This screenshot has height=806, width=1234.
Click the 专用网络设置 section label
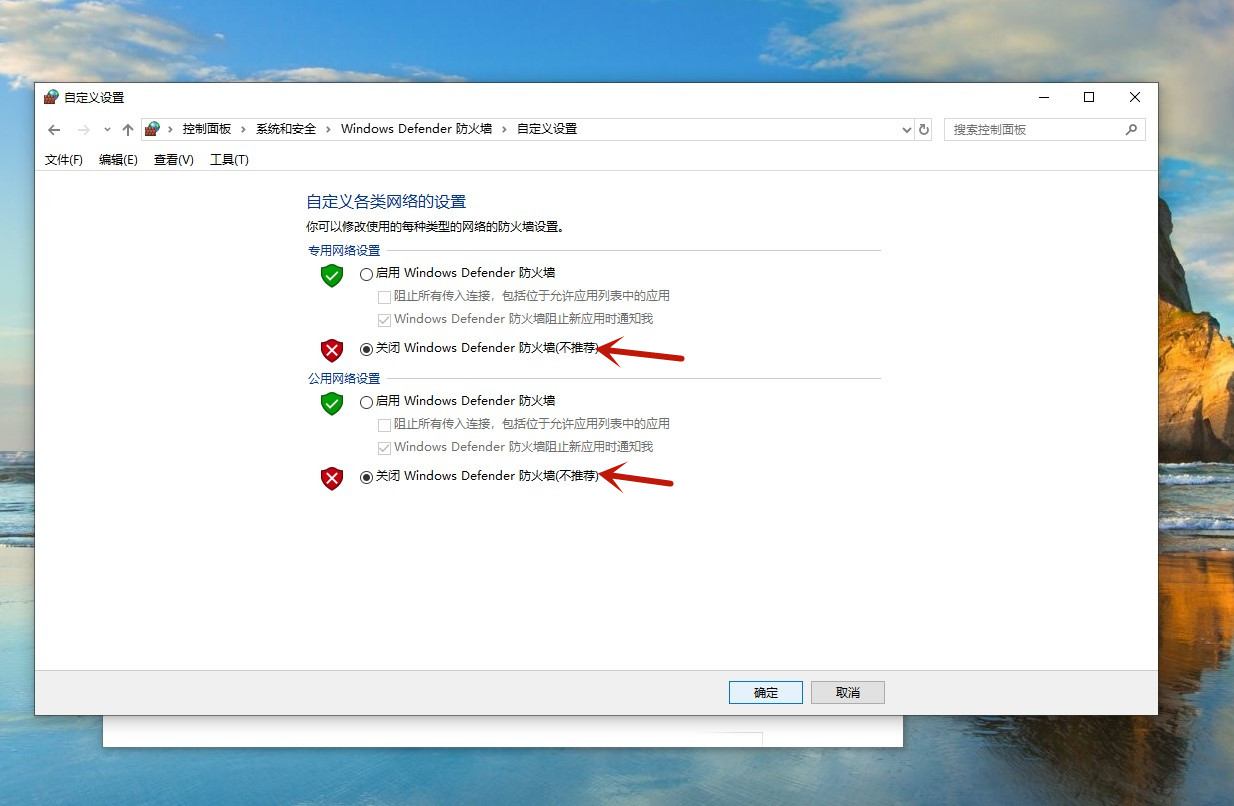point(344,251)
